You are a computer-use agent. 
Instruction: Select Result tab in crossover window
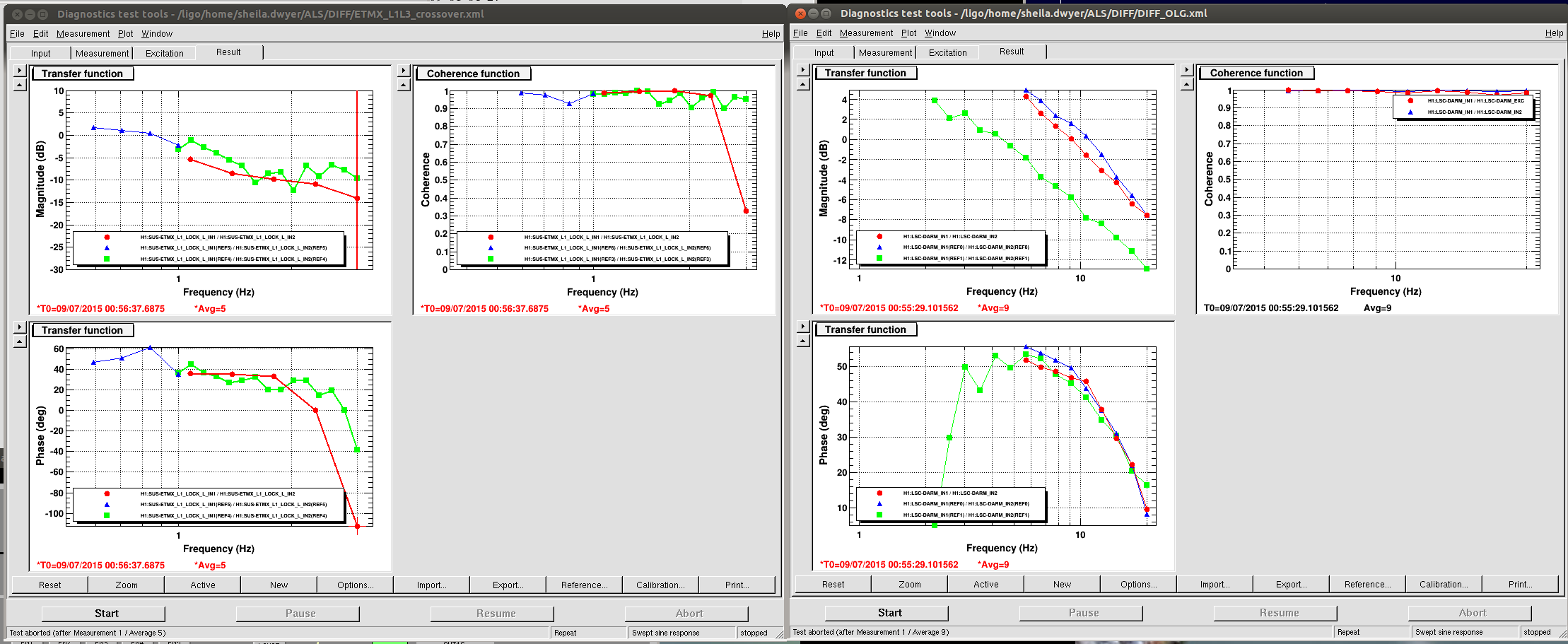point(228,52)
